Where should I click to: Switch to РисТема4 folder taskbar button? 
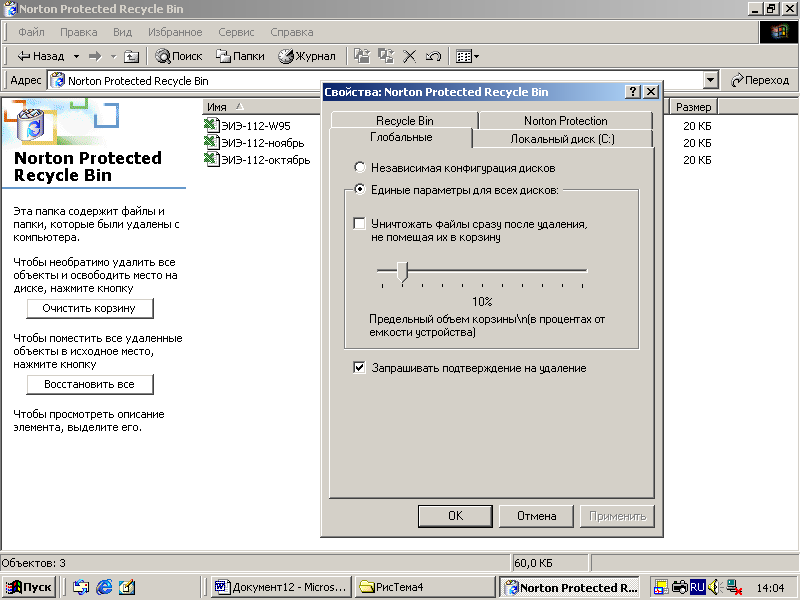tap(424, 587)
